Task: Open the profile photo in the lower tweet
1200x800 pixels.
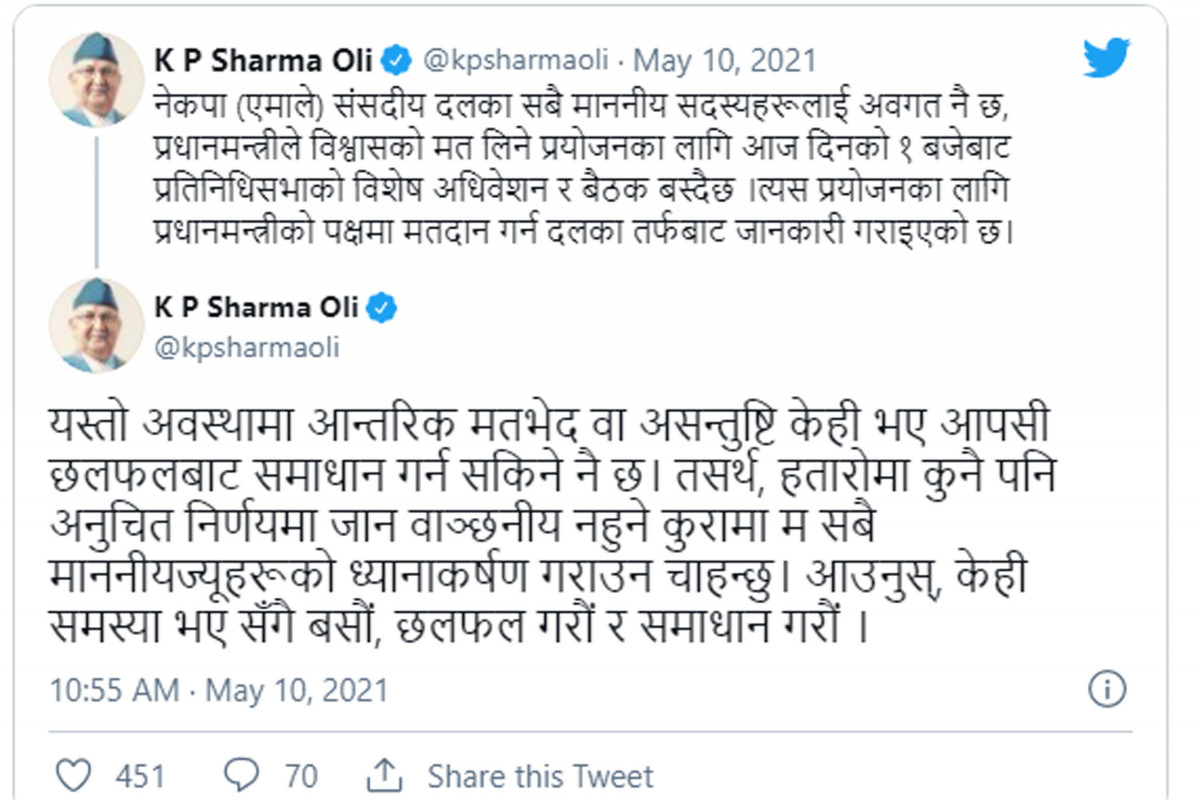Action: [x=96, y=326]
